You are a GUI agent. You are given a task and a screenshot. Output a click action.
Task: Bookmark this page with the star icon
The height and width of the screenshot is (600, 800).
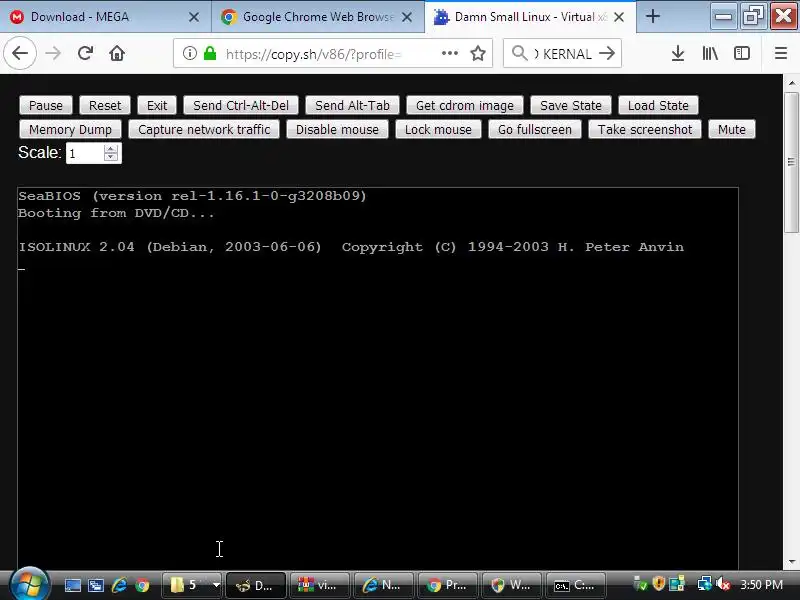478,53
